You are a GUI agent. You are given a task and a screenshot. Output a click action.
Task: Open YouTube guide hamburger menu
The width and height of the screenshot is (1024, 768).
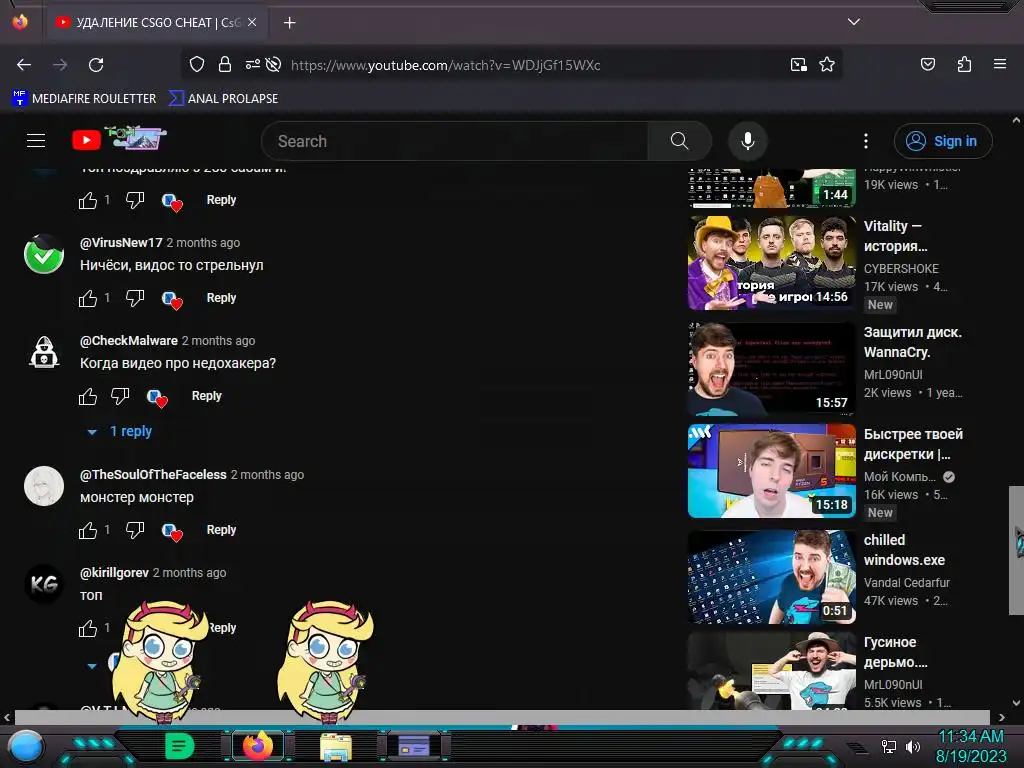click(36, 140)
